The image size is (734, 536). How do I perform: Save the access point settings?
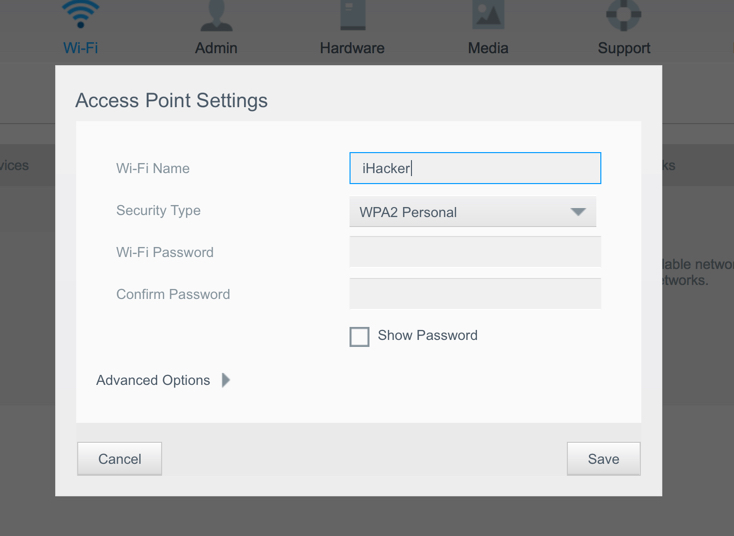pos(603,459)
